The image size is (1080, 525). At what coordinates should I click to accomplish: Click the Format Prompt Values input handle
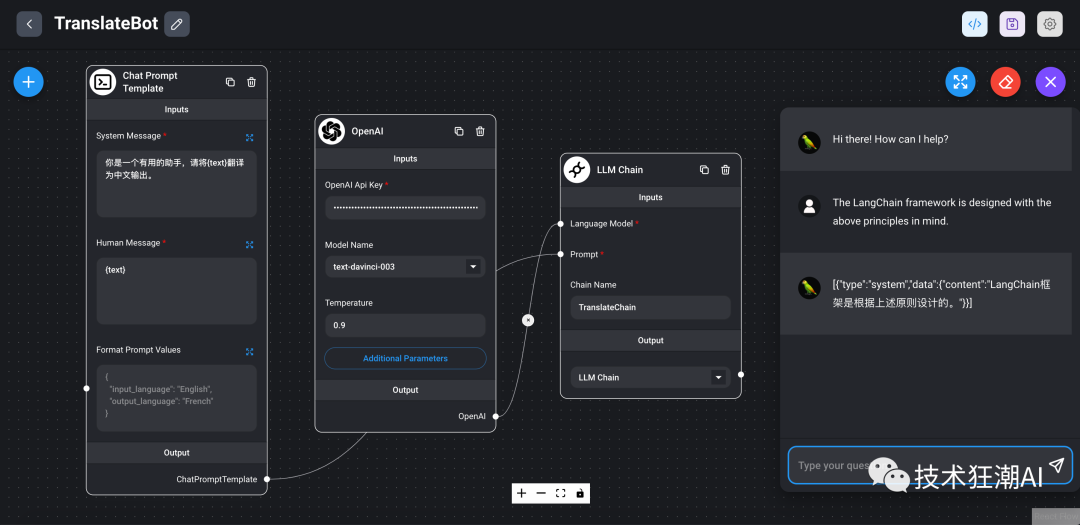pyautogui.click(x=86, y=389)
